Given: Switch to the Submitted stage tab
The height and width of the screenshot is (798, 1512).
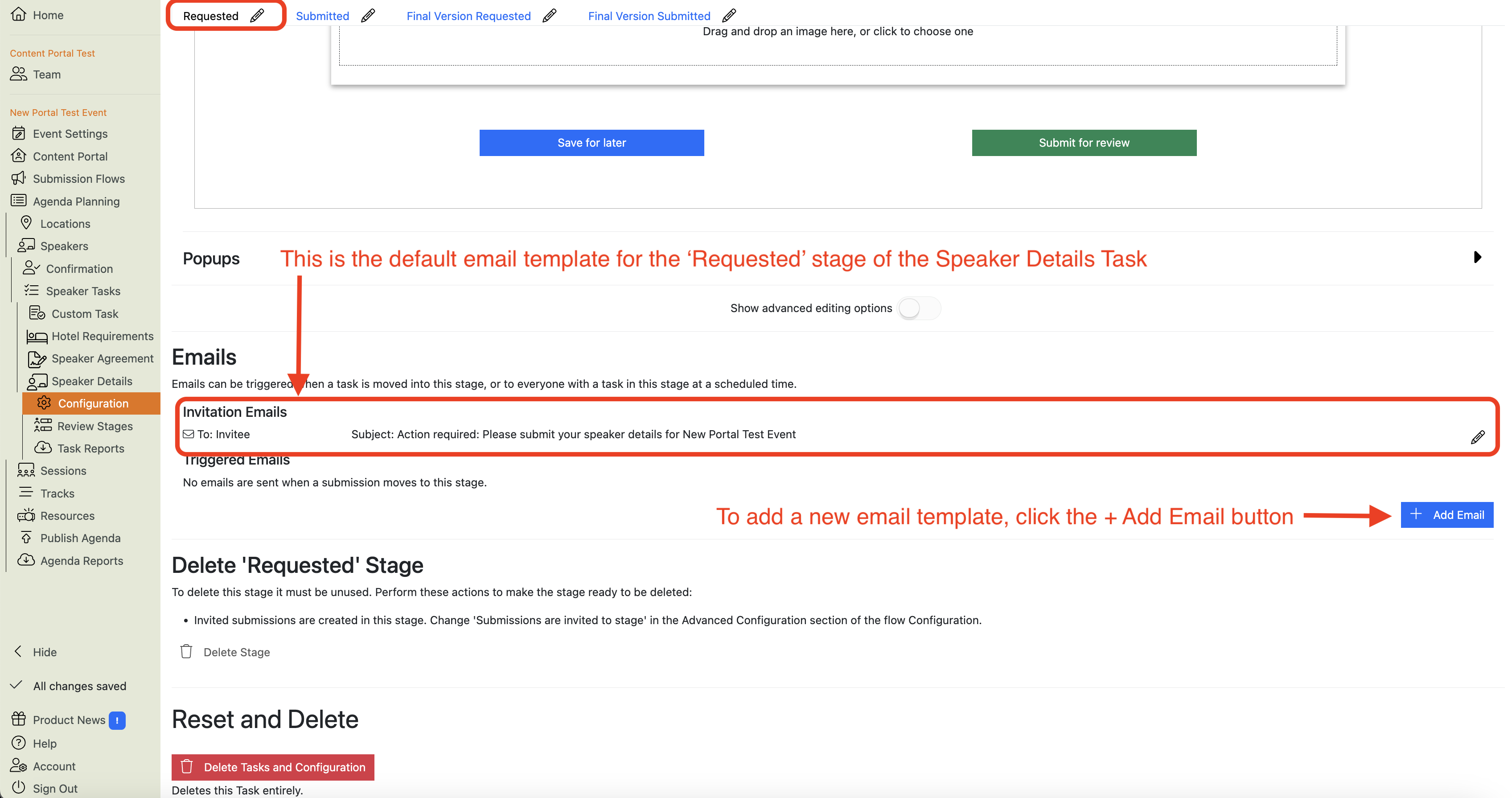Looking at the screenshot, I should pos(322,16).
